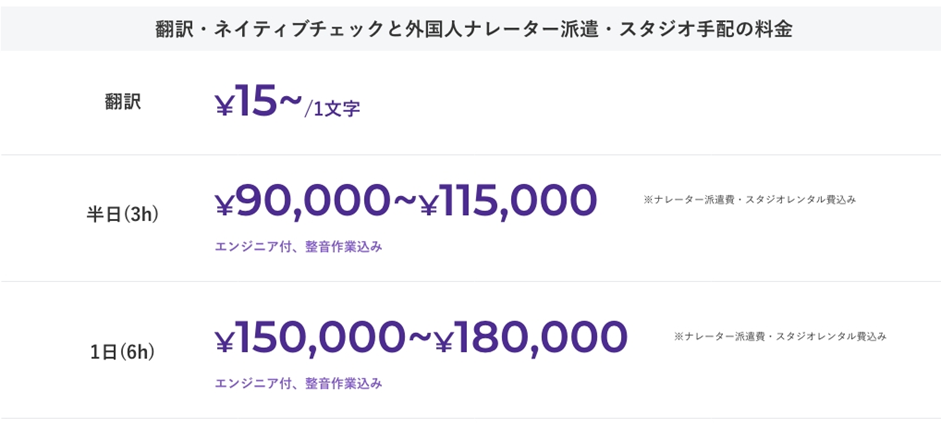941x428 pixels.
Task: Click エンジニア付 text under the half-day price
Action: [251, 246]
